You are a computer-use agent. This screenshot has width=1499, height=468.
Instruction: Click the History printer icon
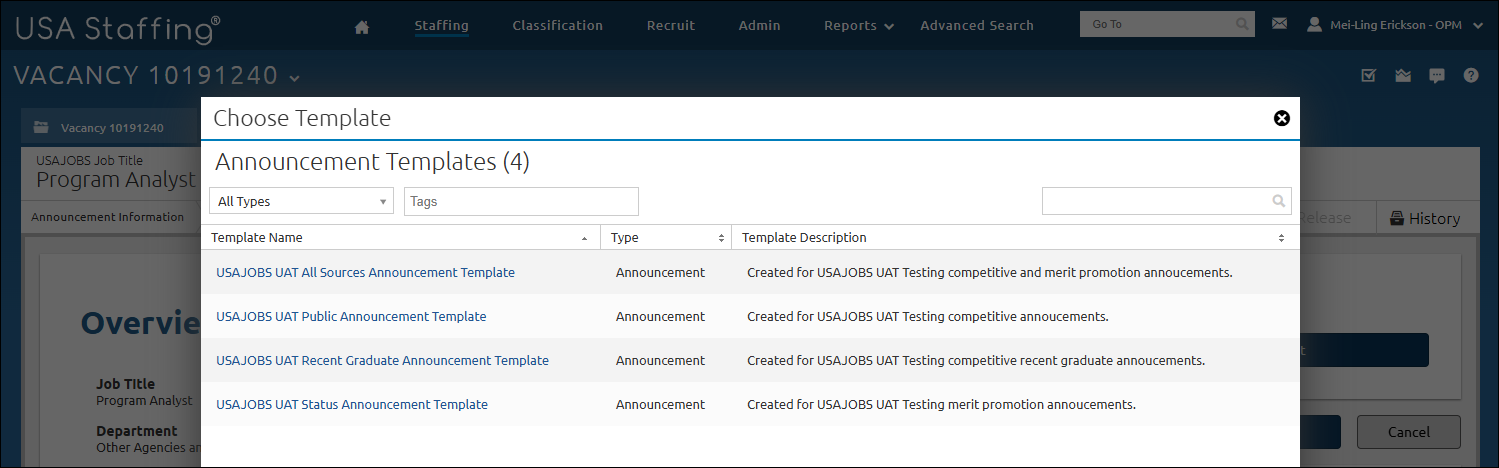[x=1397, y=218]
